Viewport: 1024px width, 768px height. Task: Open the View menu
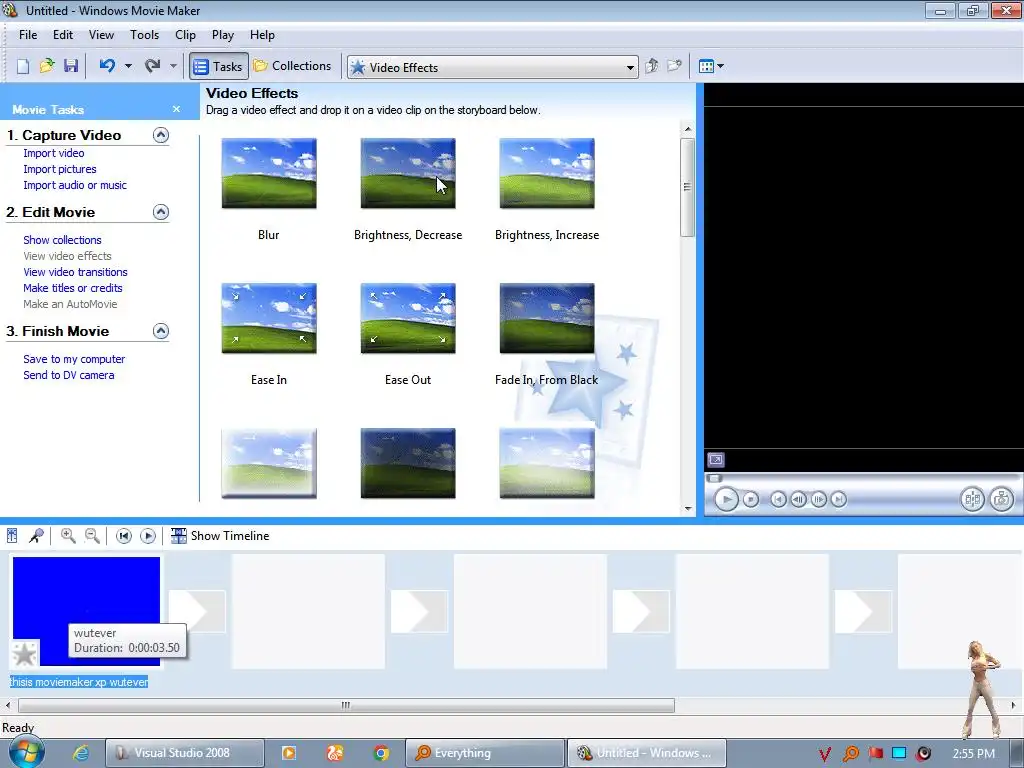[x=101, y=35]
